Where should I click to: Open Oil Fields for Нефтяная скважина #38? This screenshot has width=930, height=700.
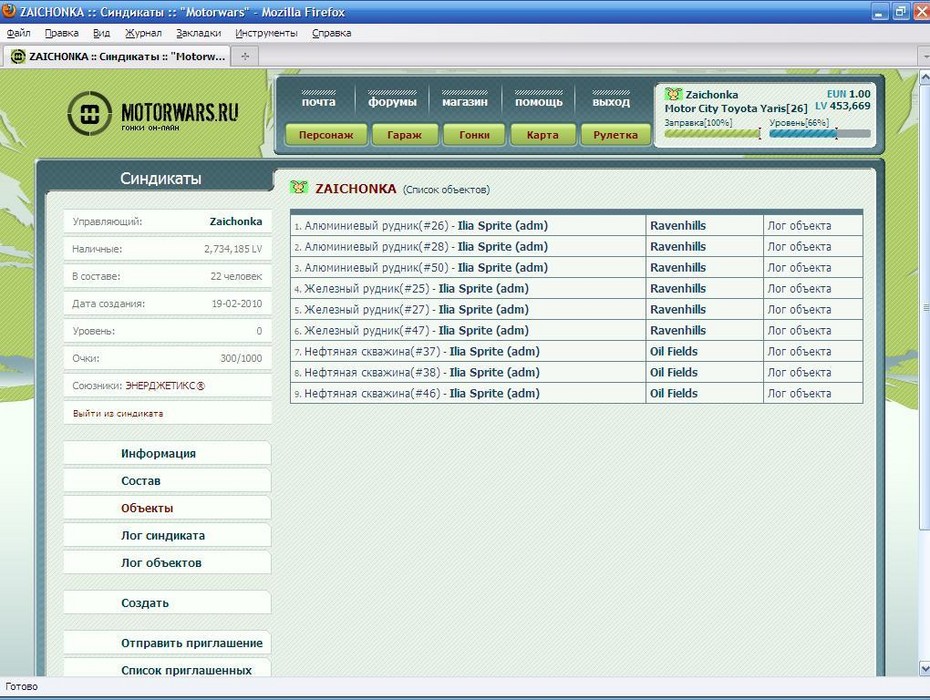(x=674, y=372)
